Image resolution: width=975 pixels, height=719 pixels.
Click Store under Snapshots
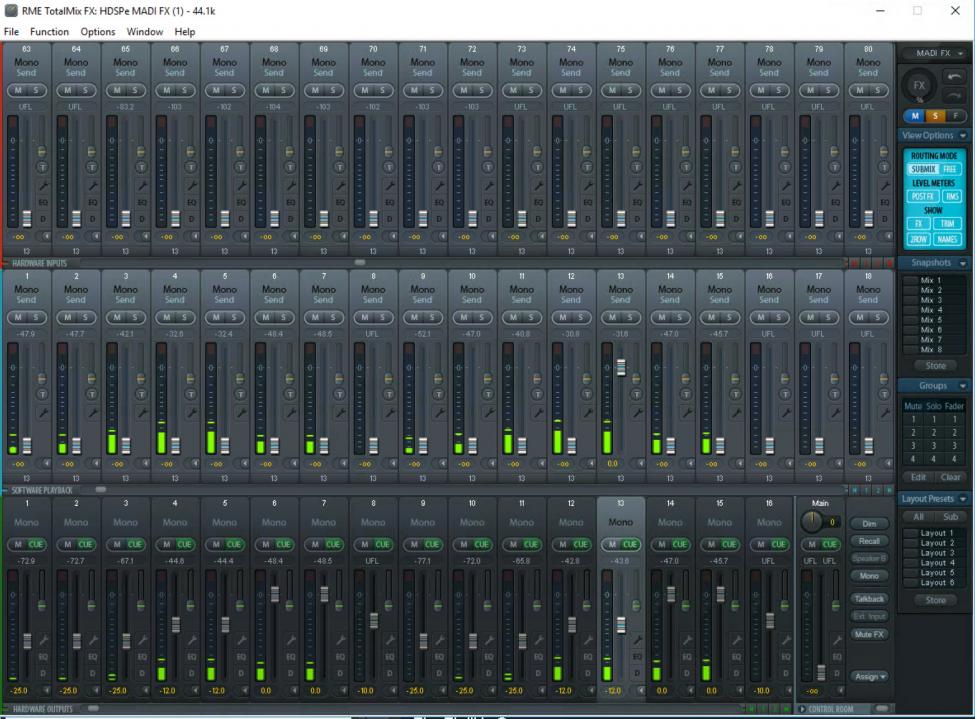click(935, 366)
